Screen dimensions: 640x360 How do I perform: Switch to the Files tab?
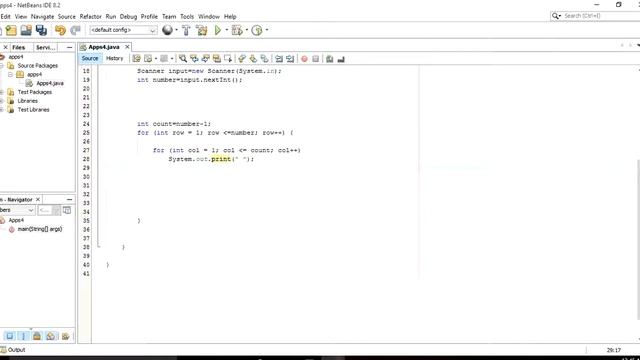click(18, 47)
